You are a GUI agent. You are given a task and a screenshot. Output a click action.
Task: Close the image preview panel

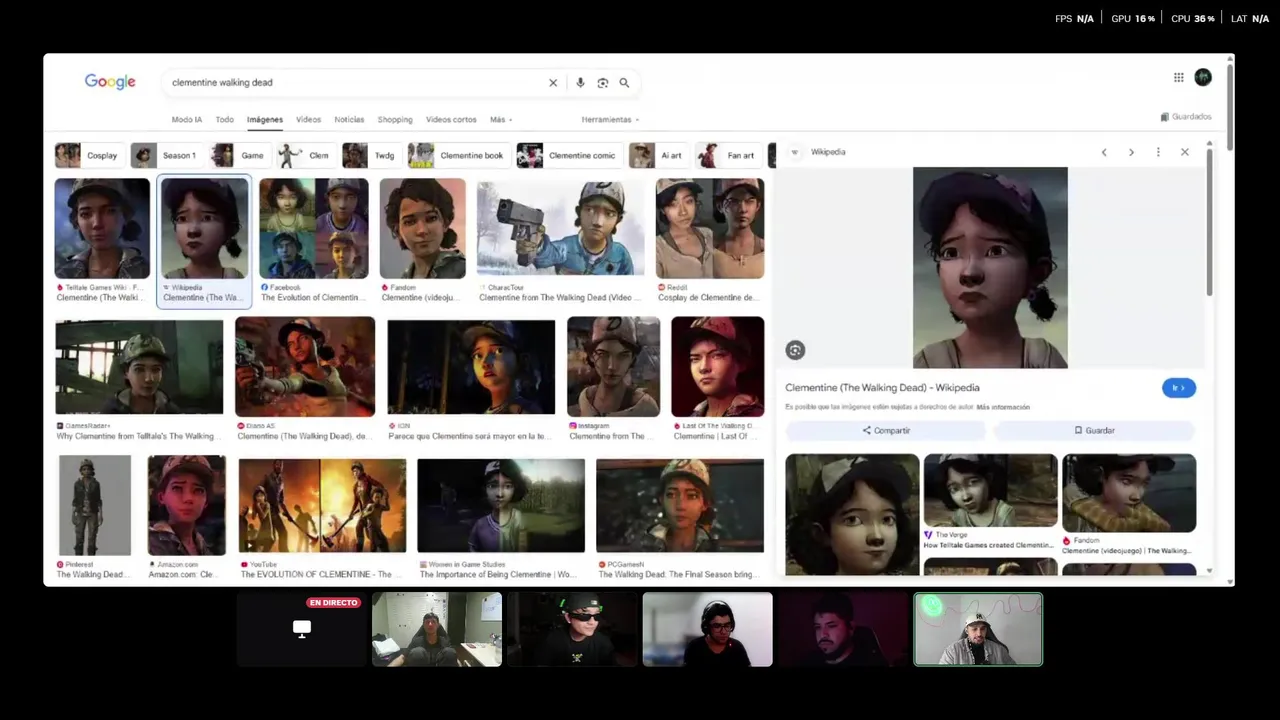1185,152
